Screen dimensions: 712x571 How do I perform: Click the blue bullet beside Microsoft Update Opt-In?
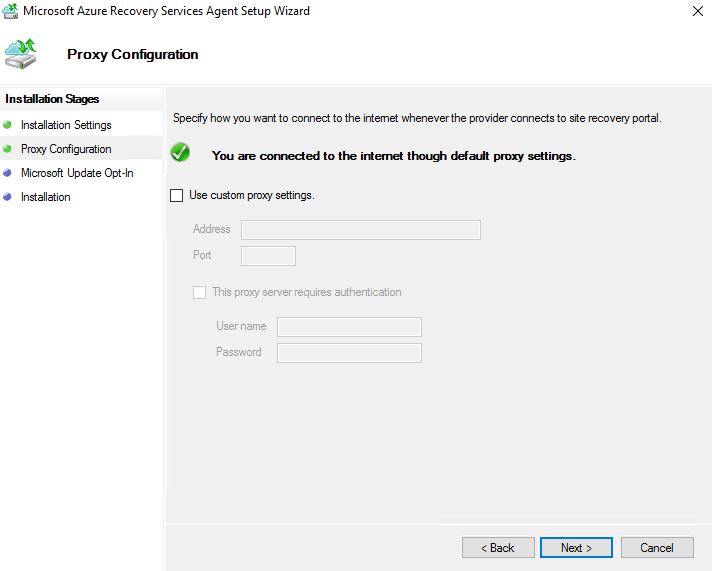7,173
